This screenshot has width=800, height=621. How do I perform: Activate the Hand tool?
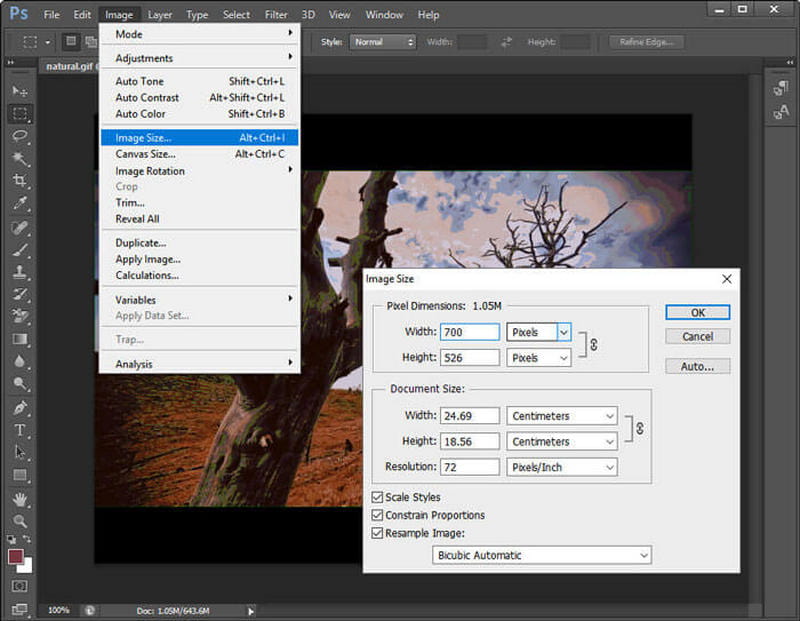tap(19, 499)
